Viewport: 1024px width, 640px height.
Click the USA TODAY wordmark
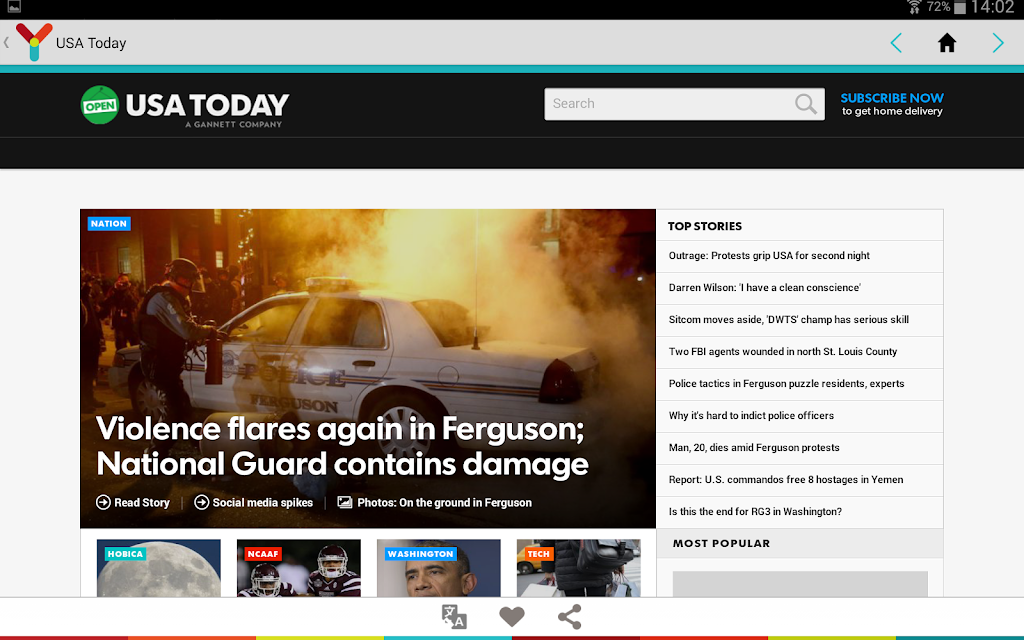click(x=207, y=105)
